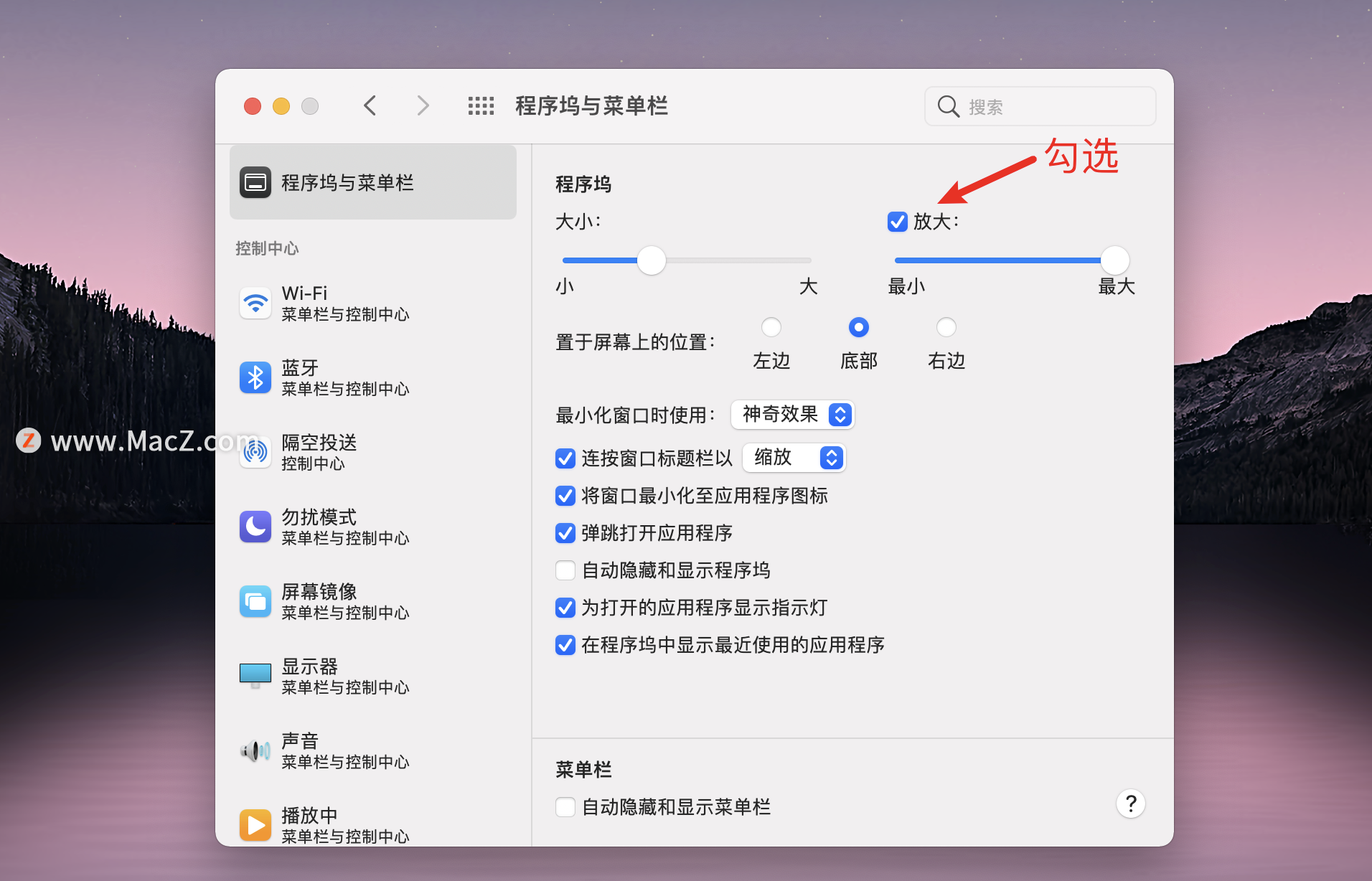Click the magnifier search icon

(948, 106)
